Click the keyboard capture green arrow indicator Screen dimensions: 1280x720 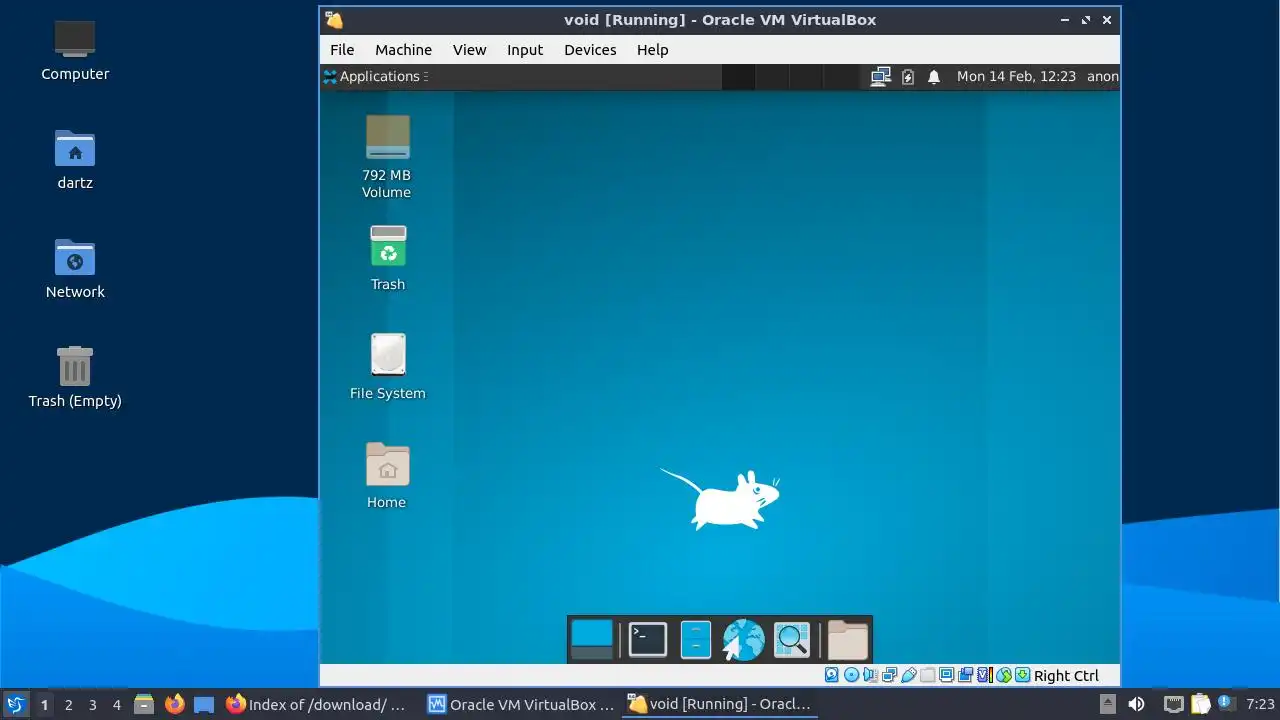tap(1023, 675)
